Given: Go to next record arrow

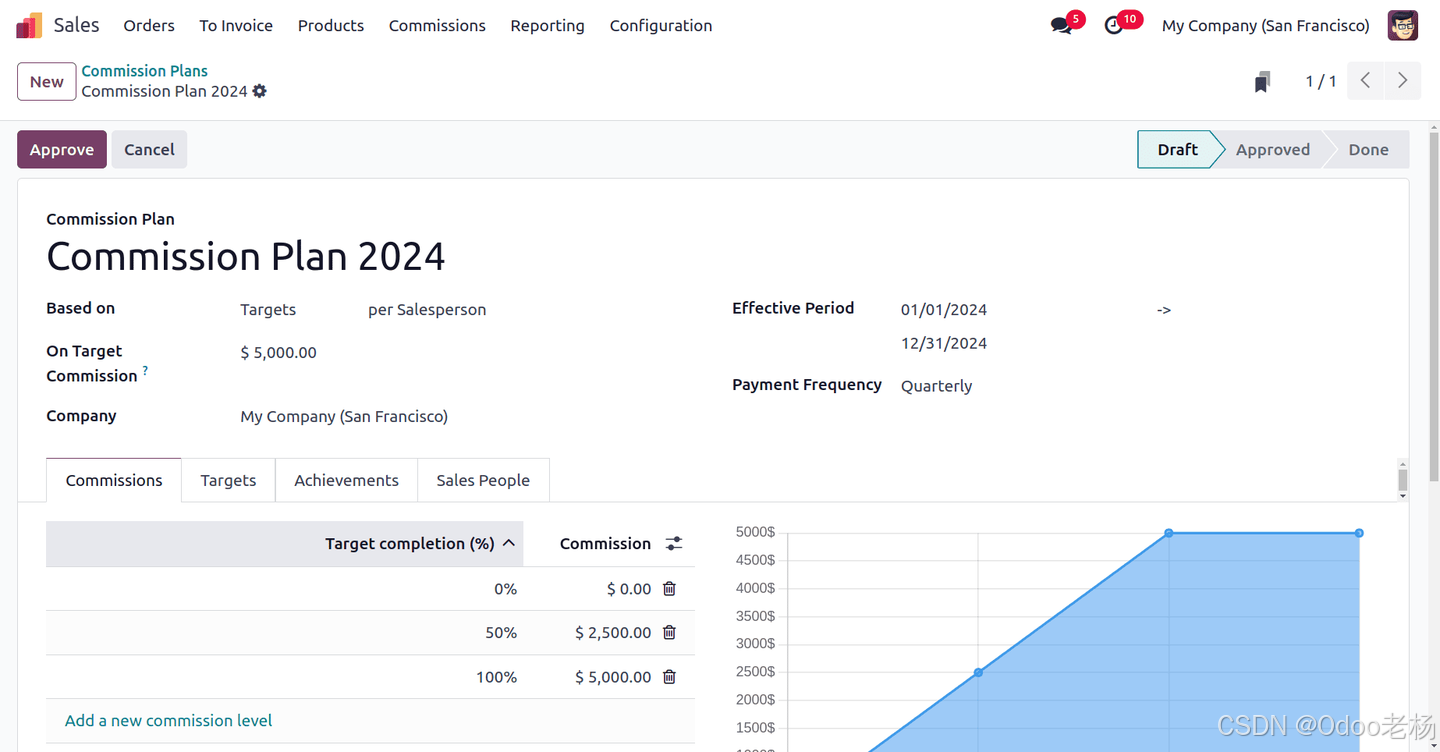Looking at the screenshot, I should pyautogui.click(x=1402, y=81).
